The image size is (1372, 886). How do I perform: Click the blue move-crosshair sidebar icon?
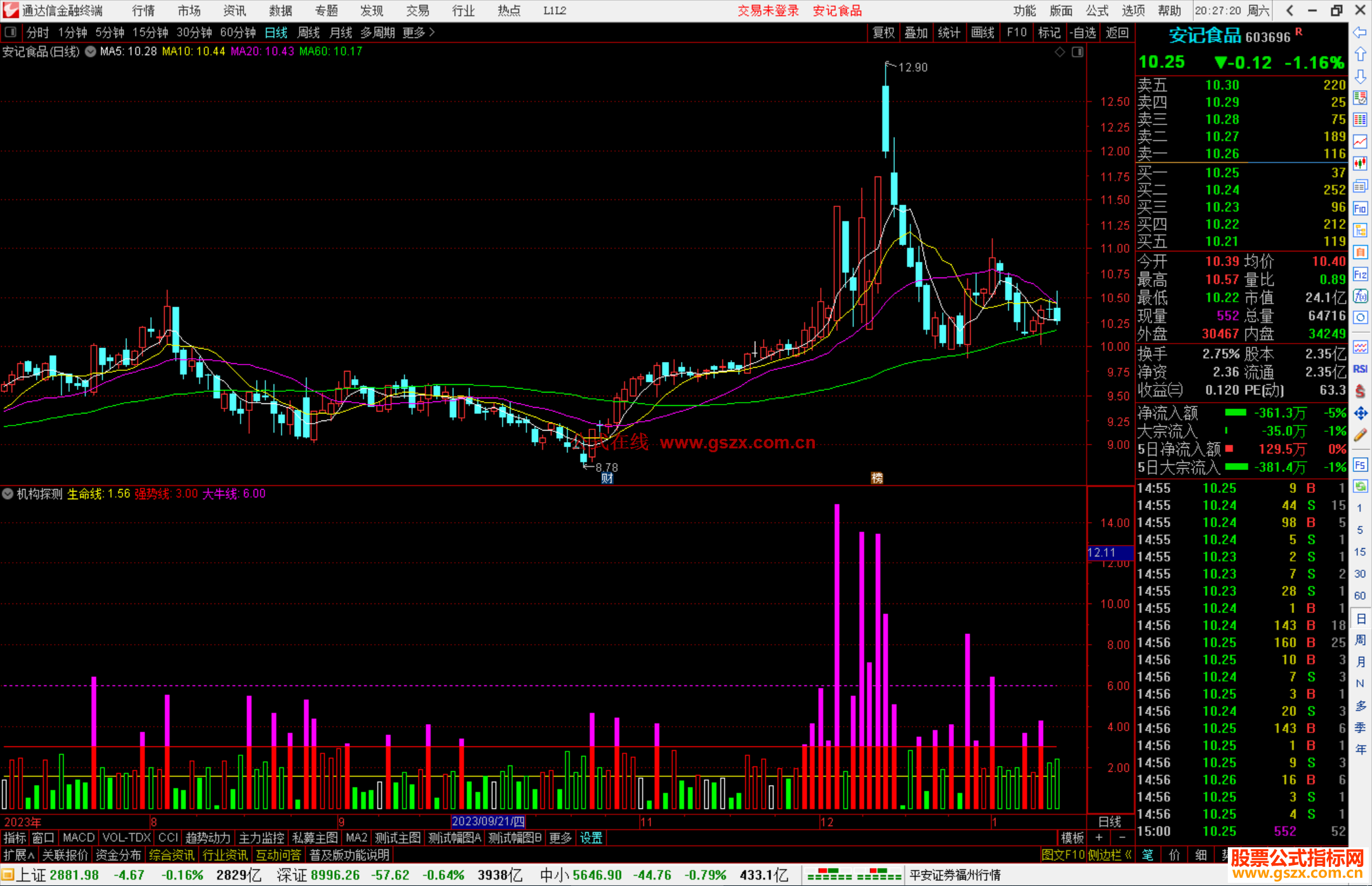[x=1360, y=413]
